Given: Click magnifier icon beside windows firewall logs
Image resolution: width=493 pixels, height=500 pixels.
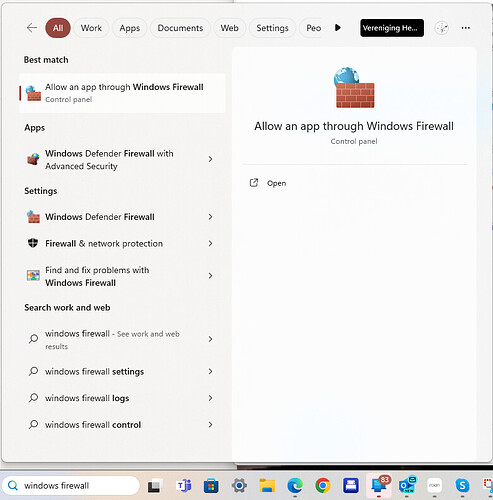Looking at the screenshot, I should (33, 397).
